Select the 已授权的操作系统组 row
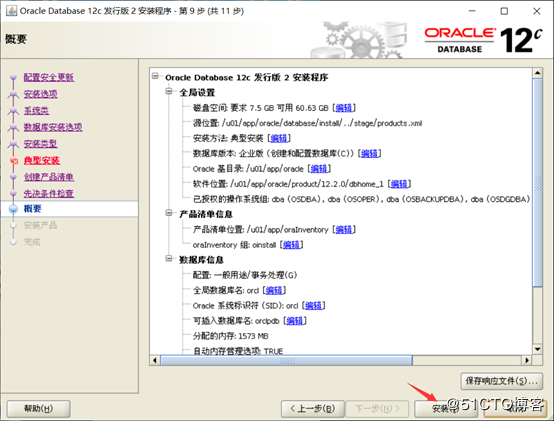 [361, 199]
